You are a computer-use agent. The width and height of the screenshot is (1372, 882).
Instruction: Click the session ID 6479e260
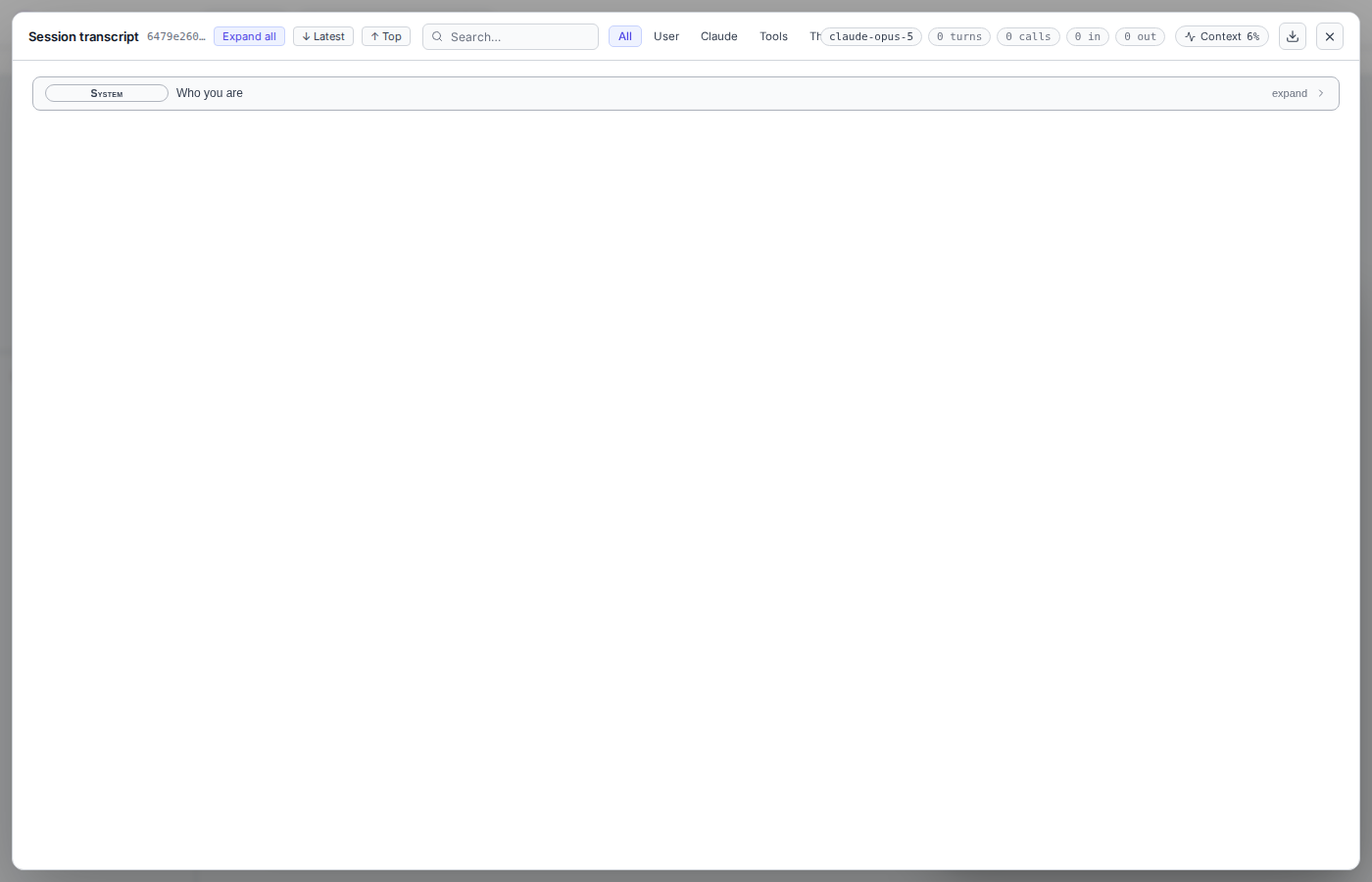coord(176,36)
